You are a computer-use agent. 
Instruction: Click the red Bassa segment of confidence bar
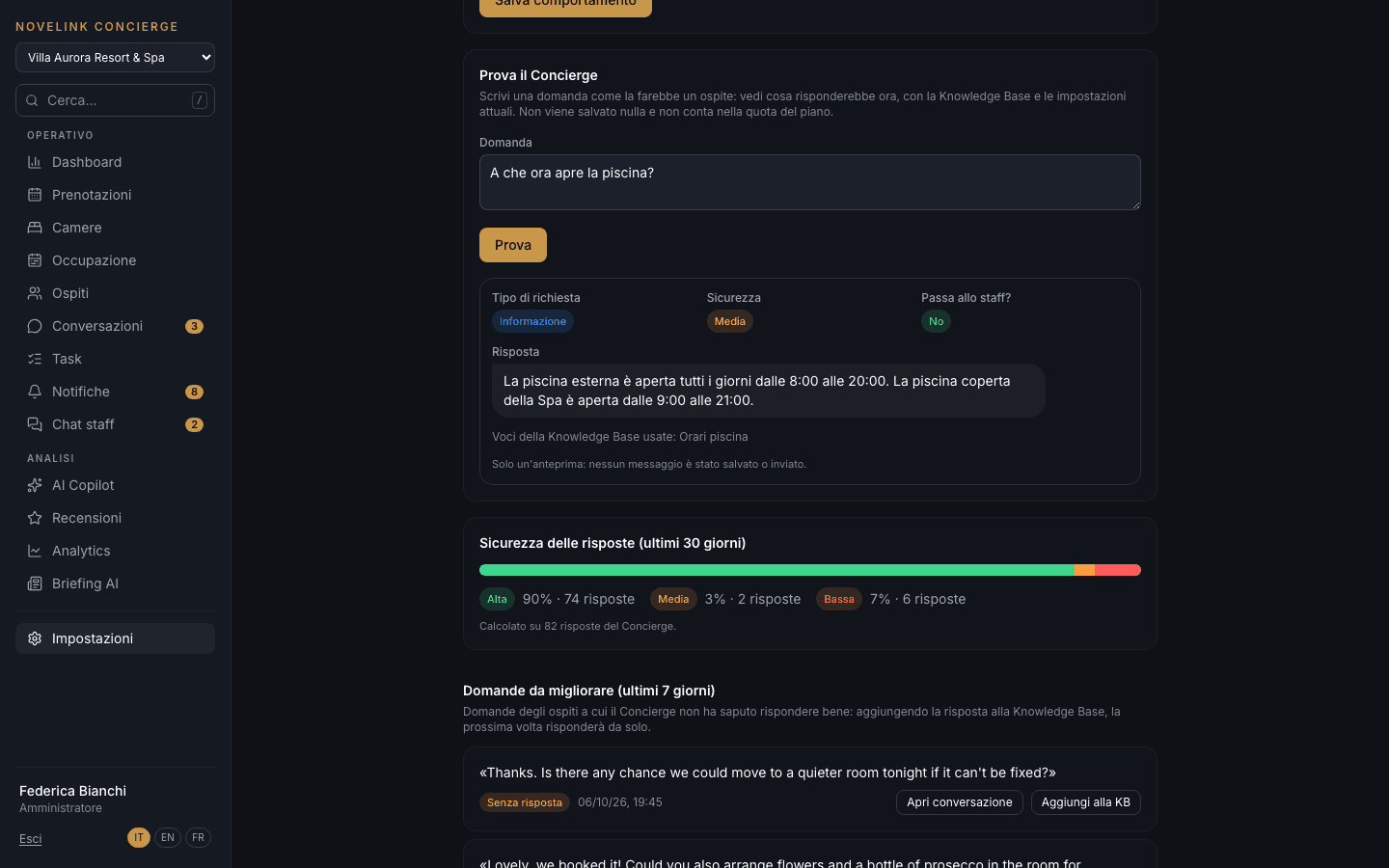pos(1118,570)
